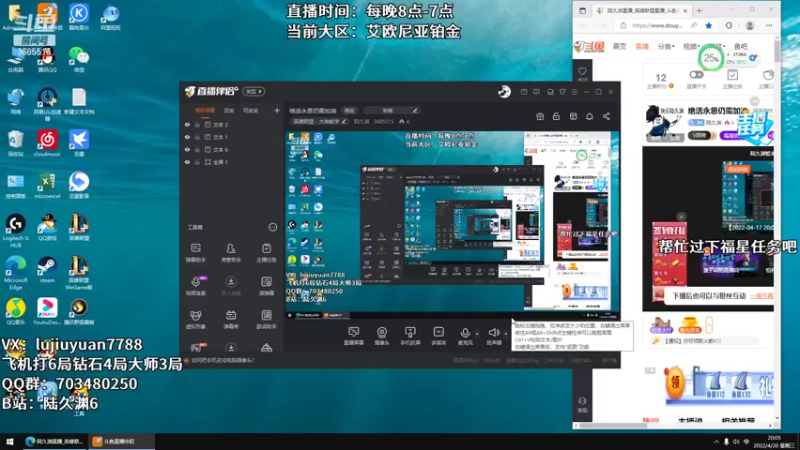
Task: Open the 歌词助手 tool icon
Action: point(266,319)
